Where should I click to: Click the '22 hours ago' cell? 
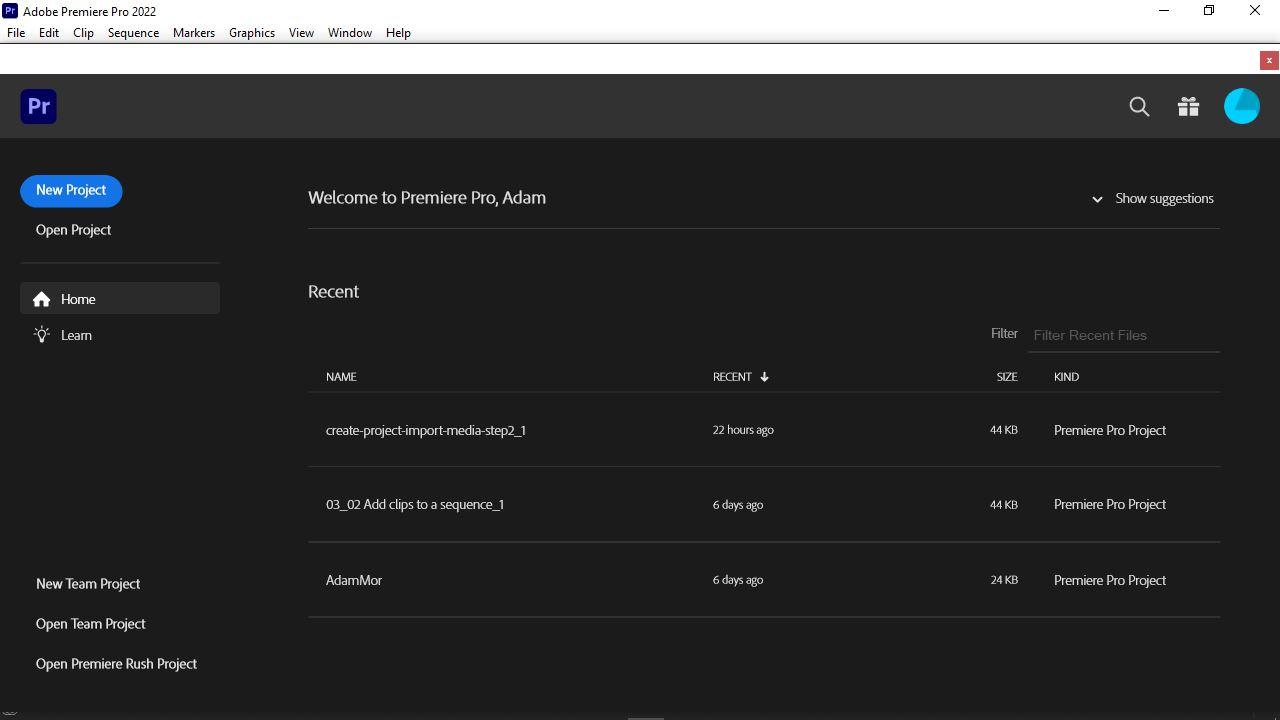click(743, 430)
